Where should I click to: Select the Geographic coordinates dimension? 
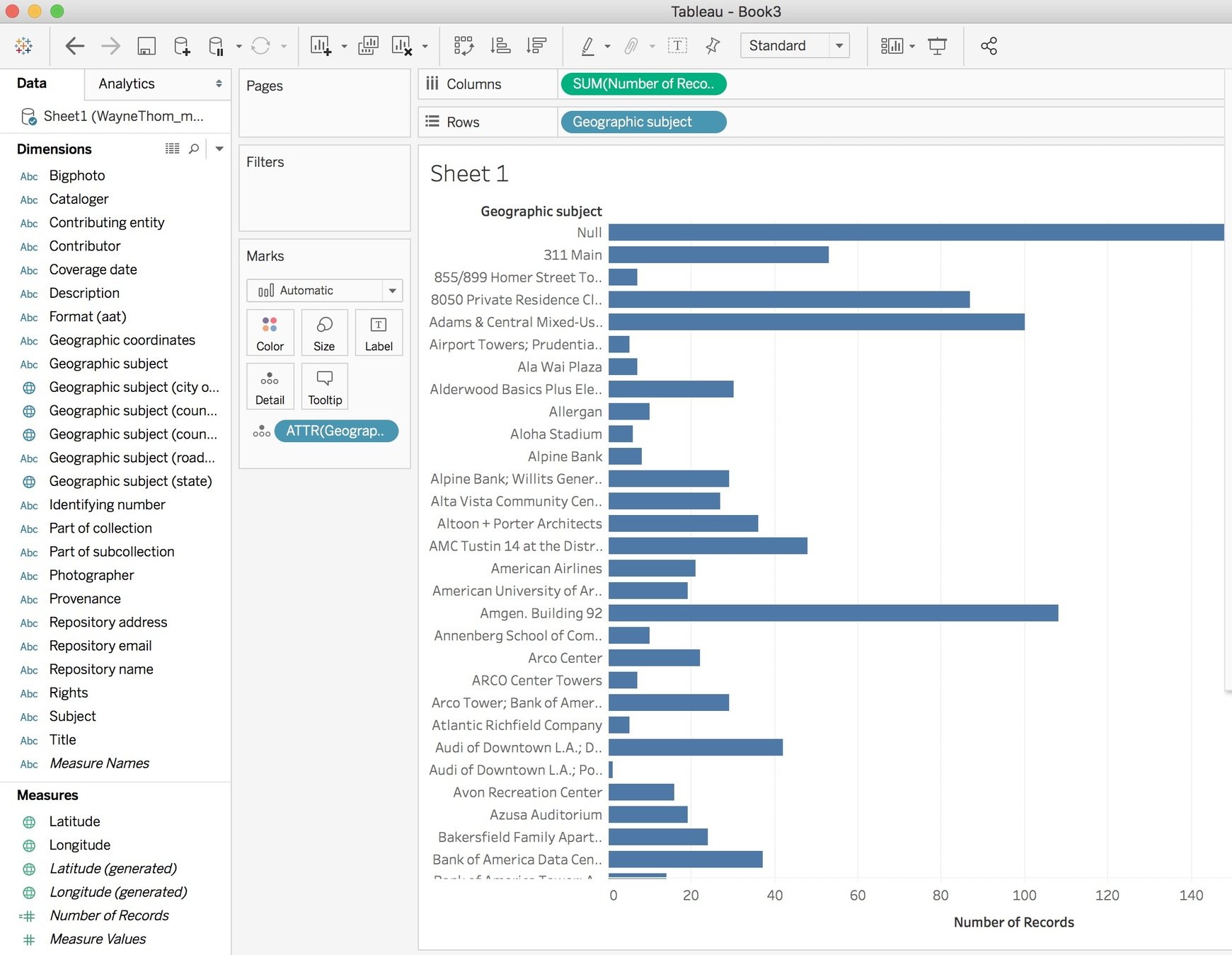pos(122,340)
